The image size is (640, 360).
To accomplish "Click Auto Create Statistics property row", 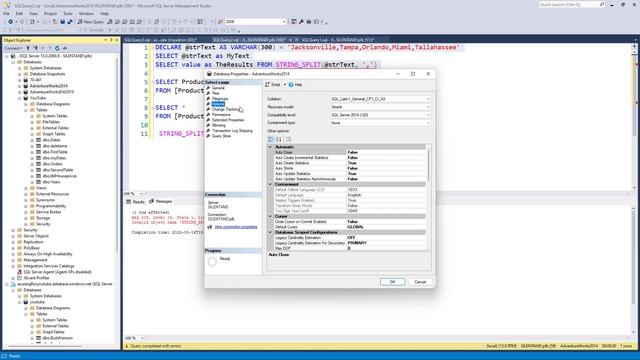I will [350, 163].
